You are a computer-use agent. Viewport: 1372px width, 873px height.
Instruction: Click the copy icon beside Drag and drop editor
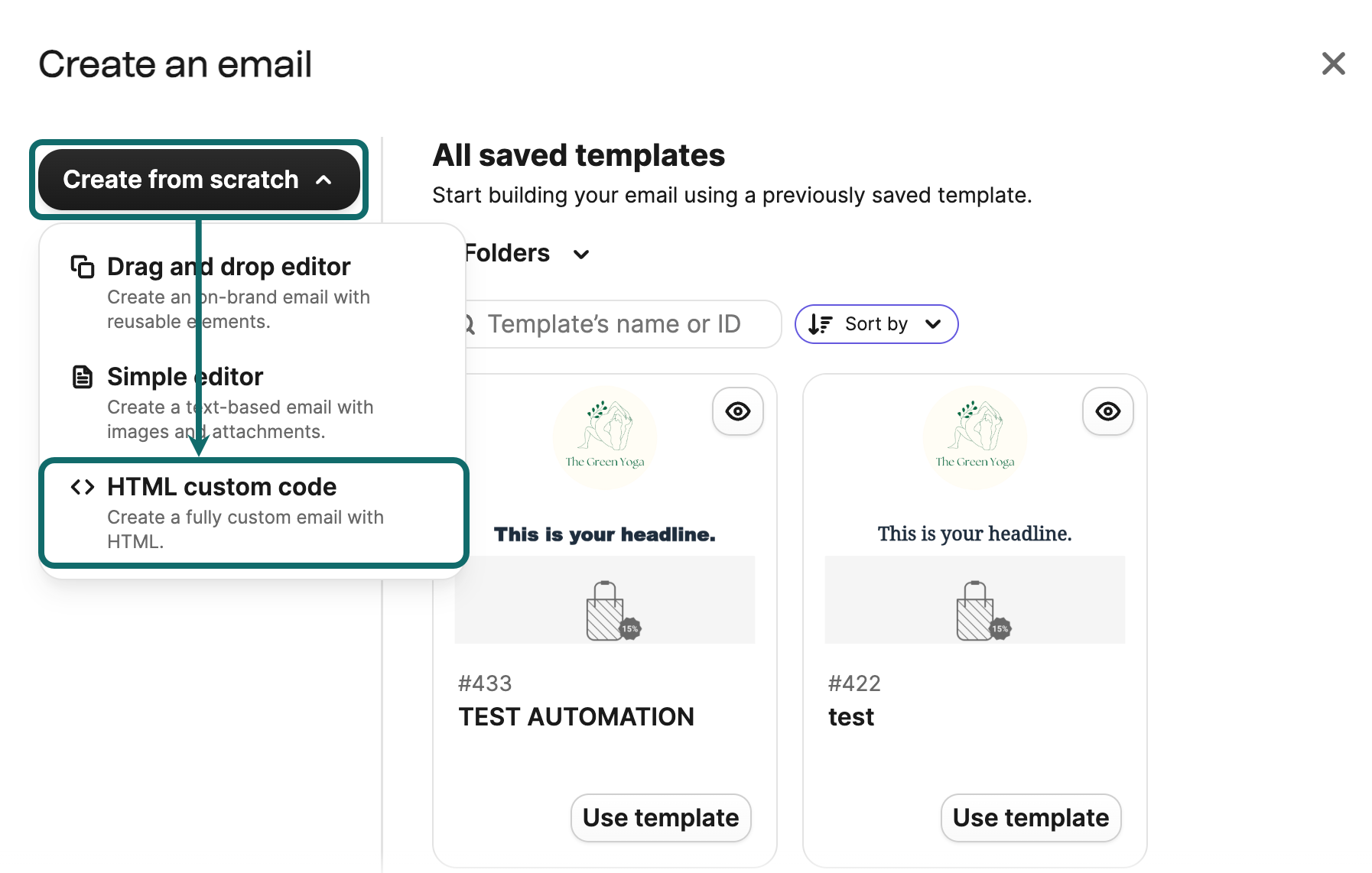[x=81, y=266]
